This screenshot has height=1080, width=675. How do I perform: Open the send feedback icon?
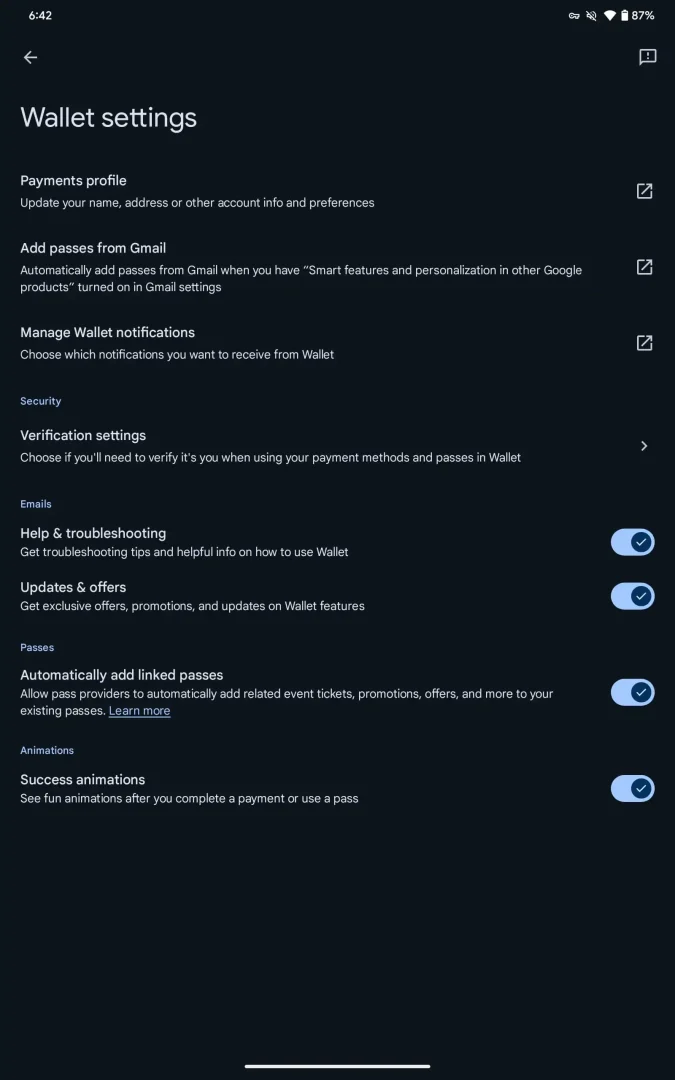[x=647, y=57]
